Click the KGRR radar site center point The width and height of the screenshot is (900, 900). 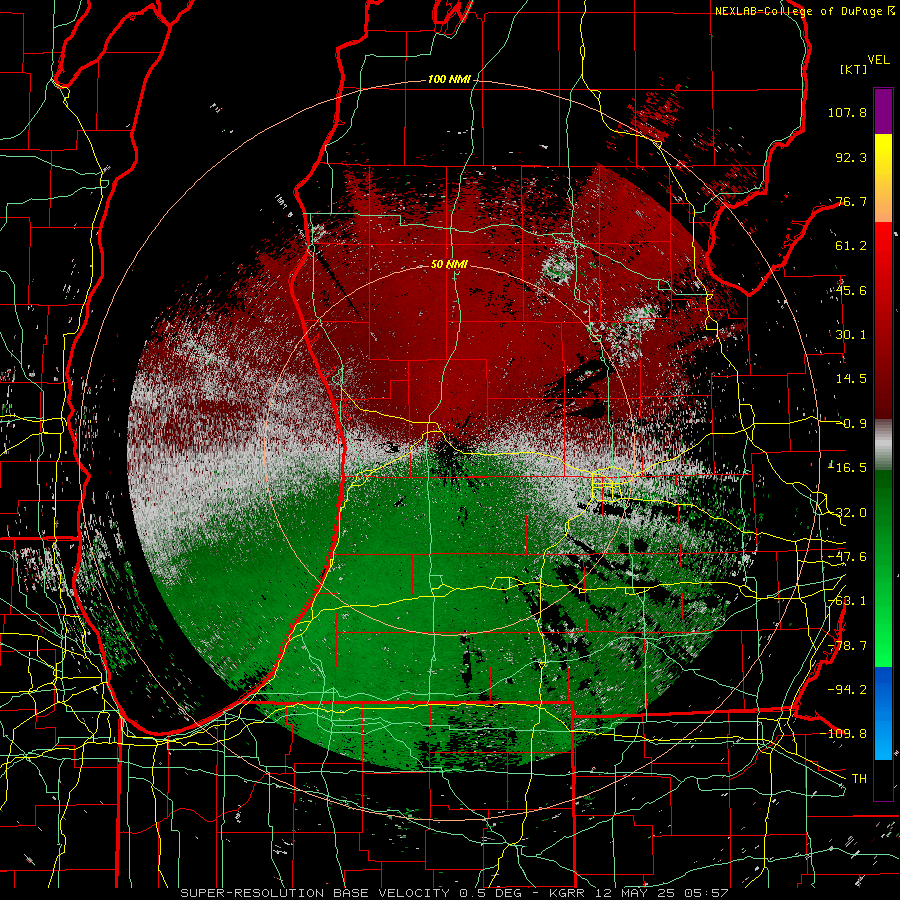click(449, 450)
